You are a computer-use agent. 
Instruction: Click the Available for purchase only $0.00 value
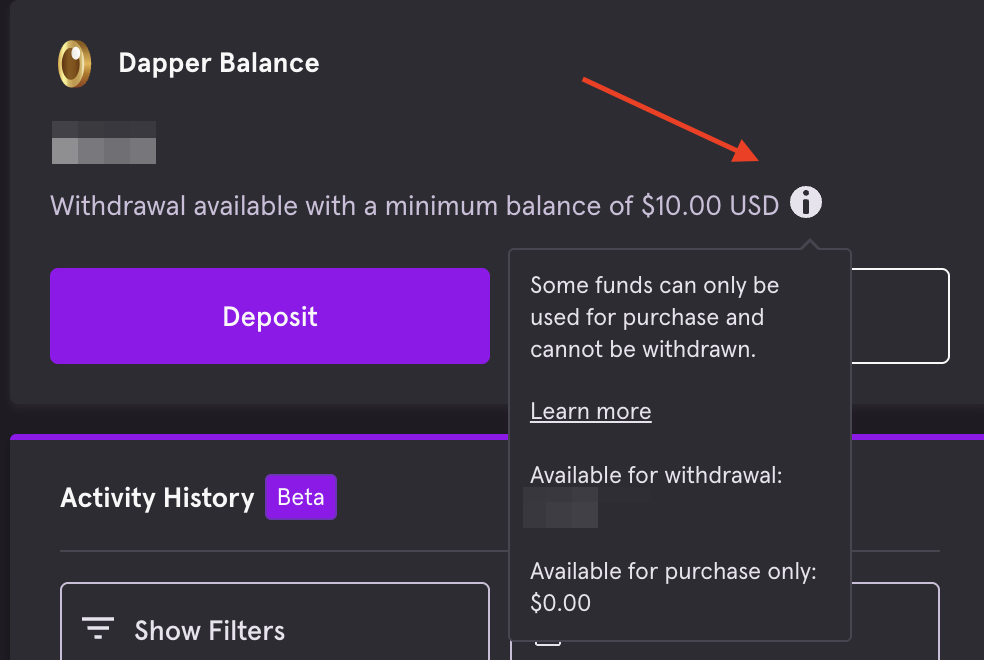click(x=560, y=603)
